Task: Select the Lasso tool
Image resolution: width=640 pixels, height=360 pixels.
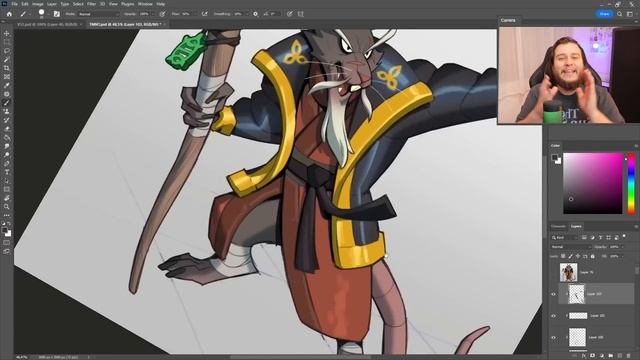Action: coord(7,51)
